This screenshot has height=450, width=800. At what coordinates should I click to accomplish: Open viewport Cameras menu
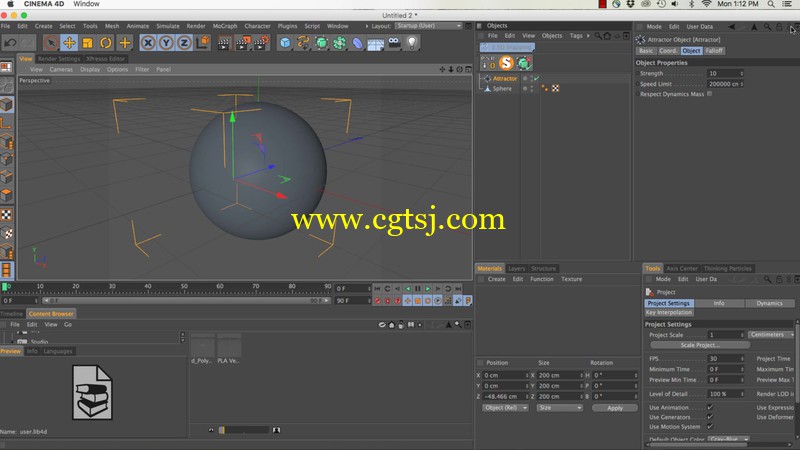(61, 69)
